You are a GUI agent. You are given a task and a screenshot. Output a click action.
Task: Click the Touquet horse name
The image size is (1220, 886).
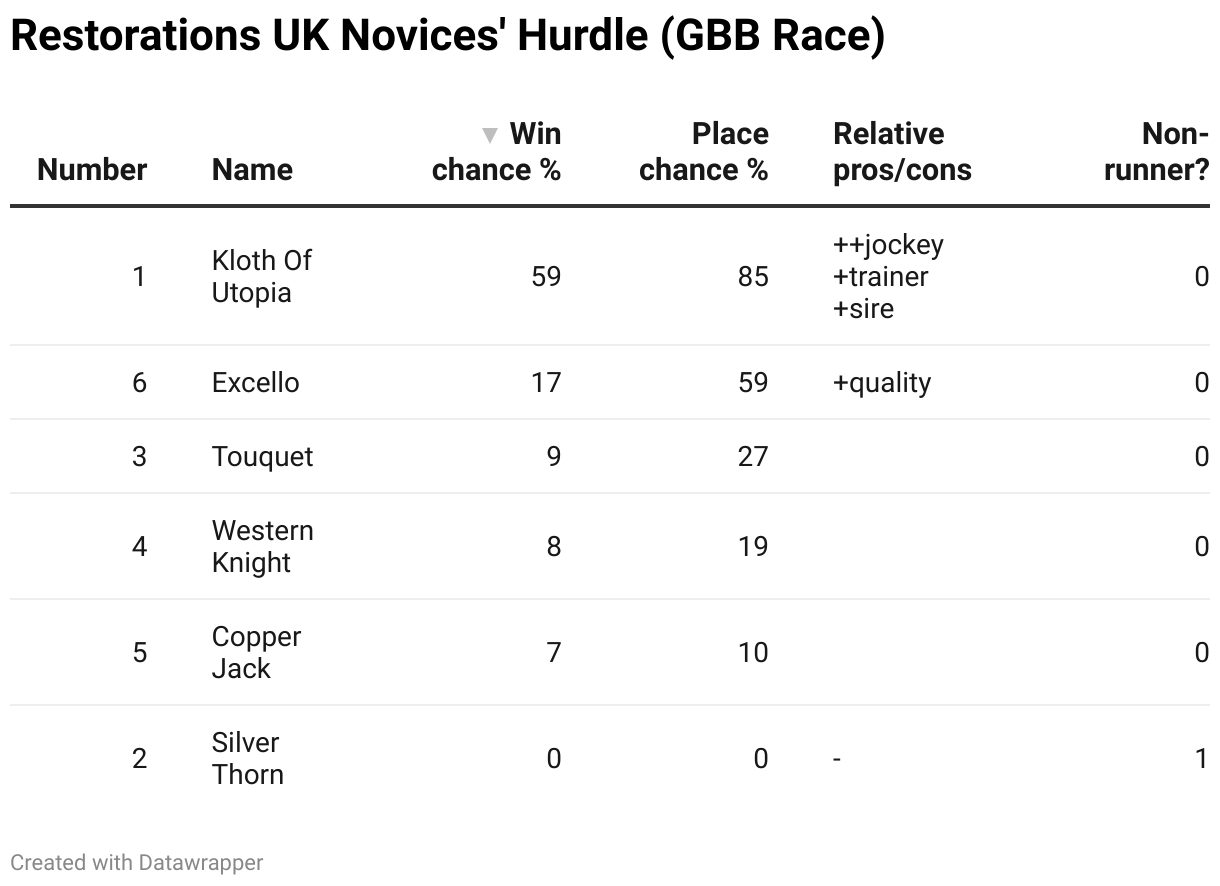pos(262,457)
